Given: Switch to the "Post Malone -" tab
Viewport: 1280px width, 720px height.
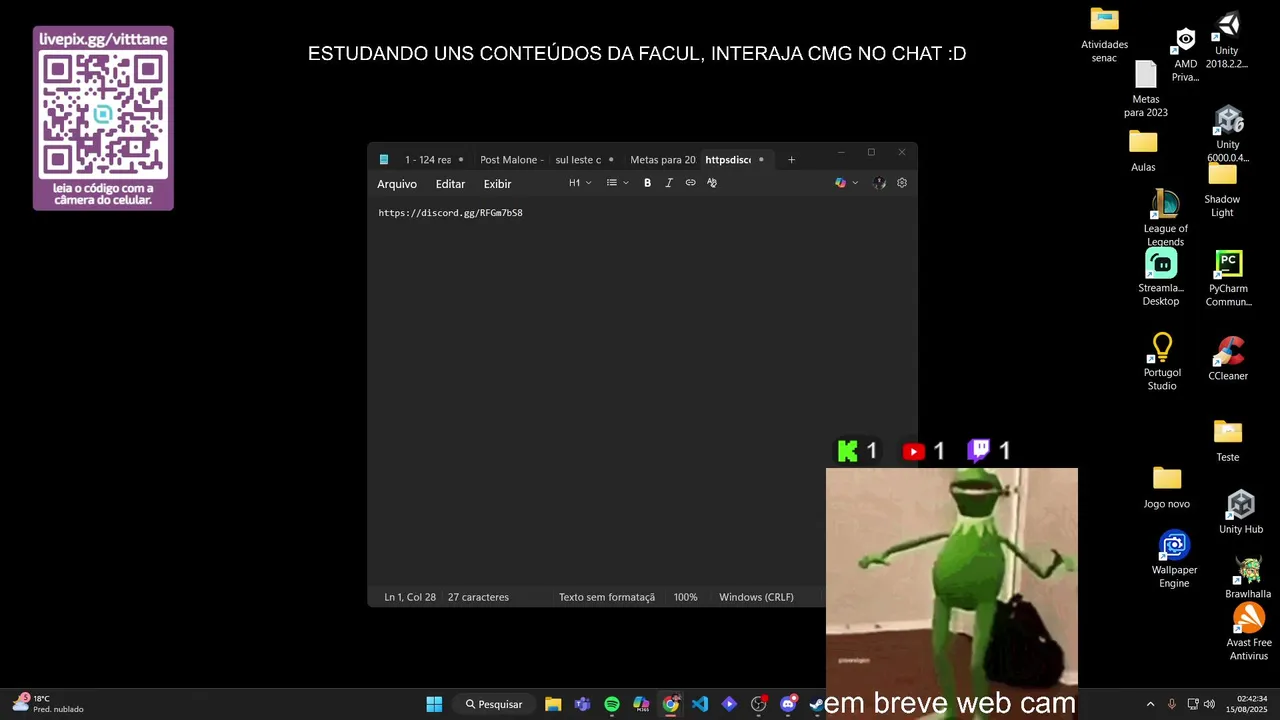Looking at the screenshot, I should 511,160.
